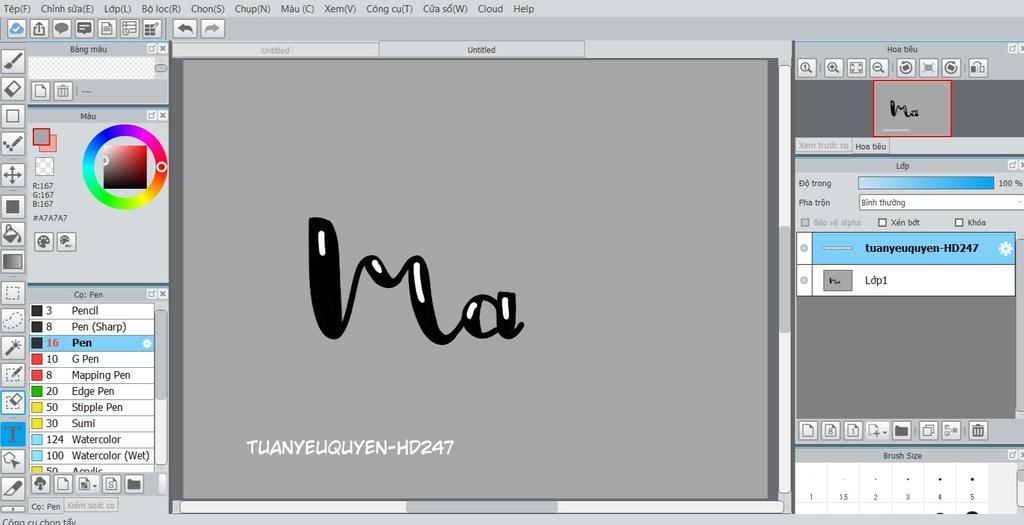Zoom in on the navigator
Image resolution: width=1024 pixels, height=525 pixels.
click(x=833, y=67)
